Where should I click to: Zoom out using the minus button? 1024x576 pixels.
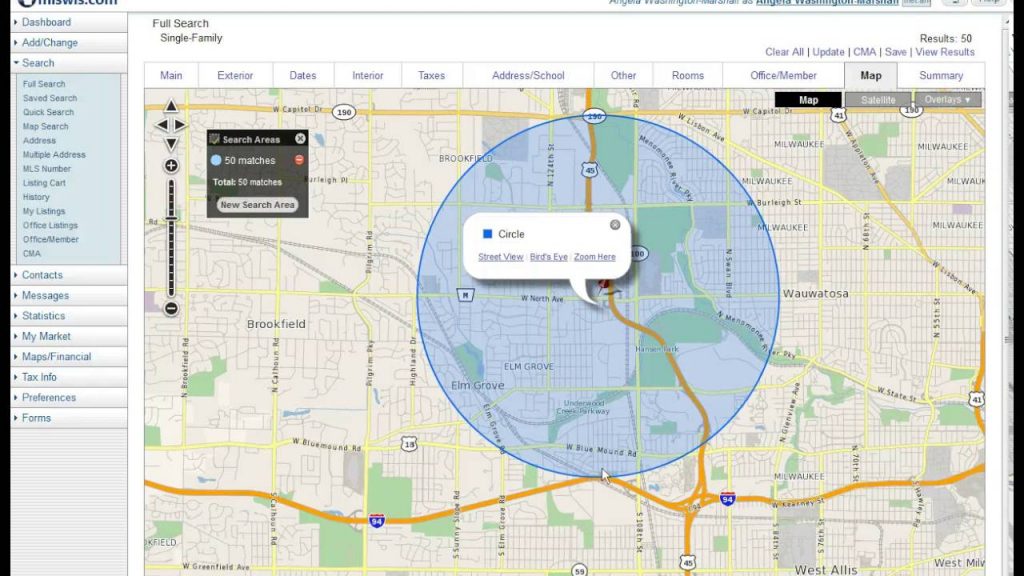pos(171,309)
